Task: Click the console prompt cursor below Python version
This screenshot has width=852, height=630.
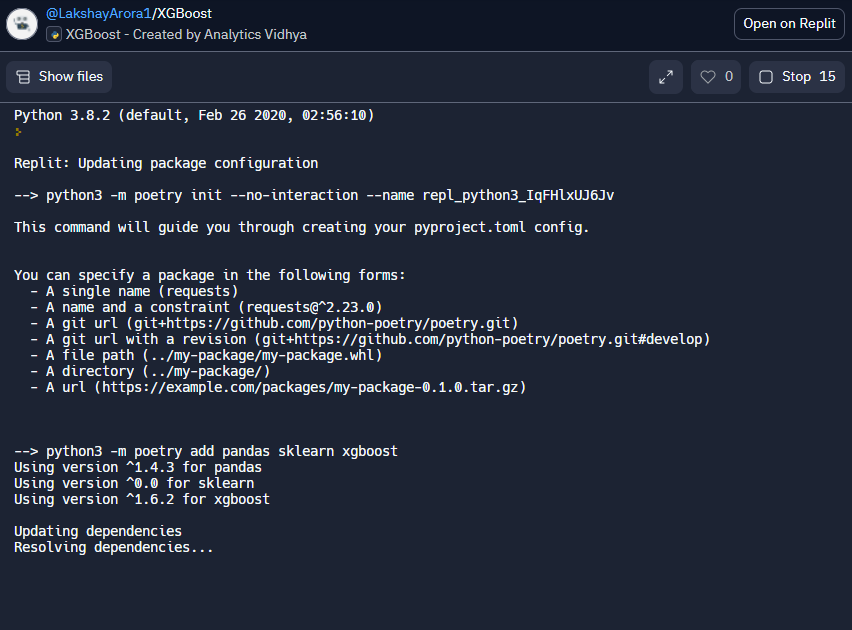Action: 18,131
